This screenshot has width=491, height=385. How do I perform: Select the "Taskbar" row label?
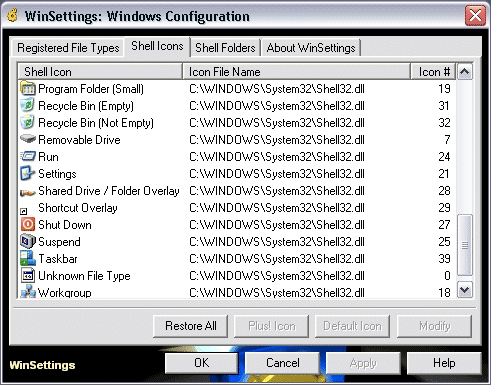[58, 259]
